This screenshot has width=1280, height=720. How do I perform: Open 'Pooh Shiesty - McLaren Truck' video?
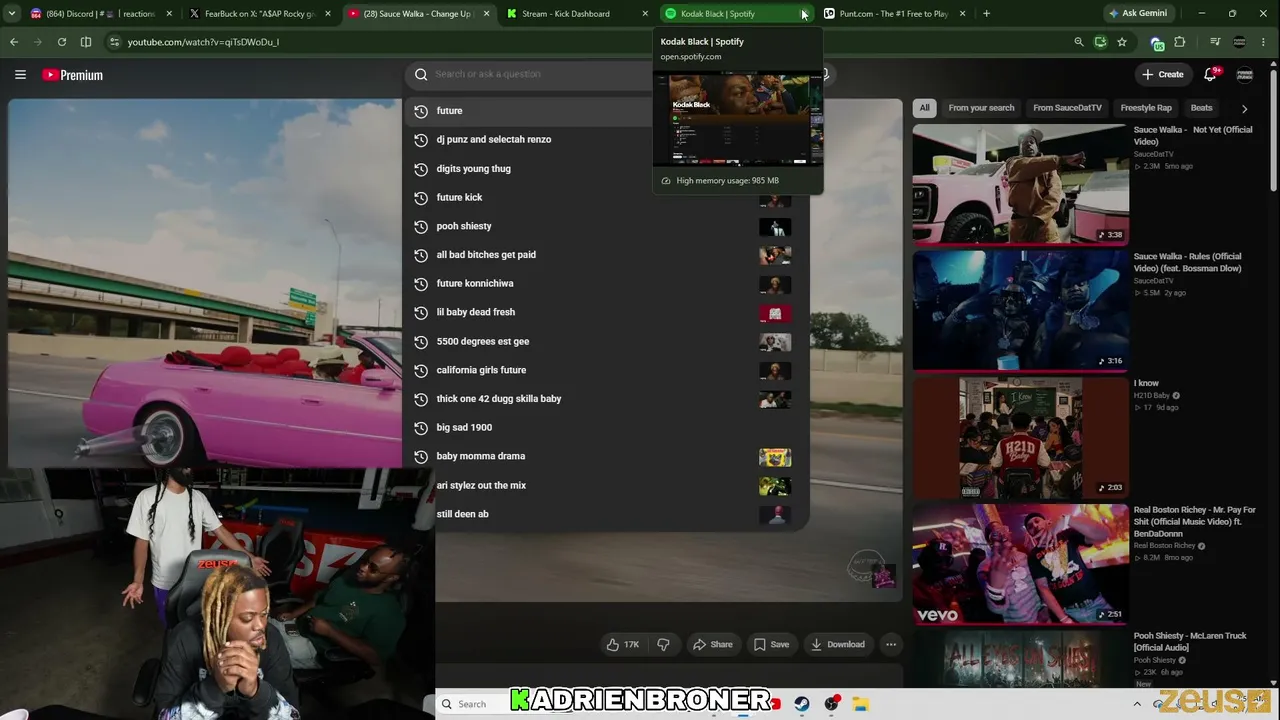click(x=1020, y=658)
